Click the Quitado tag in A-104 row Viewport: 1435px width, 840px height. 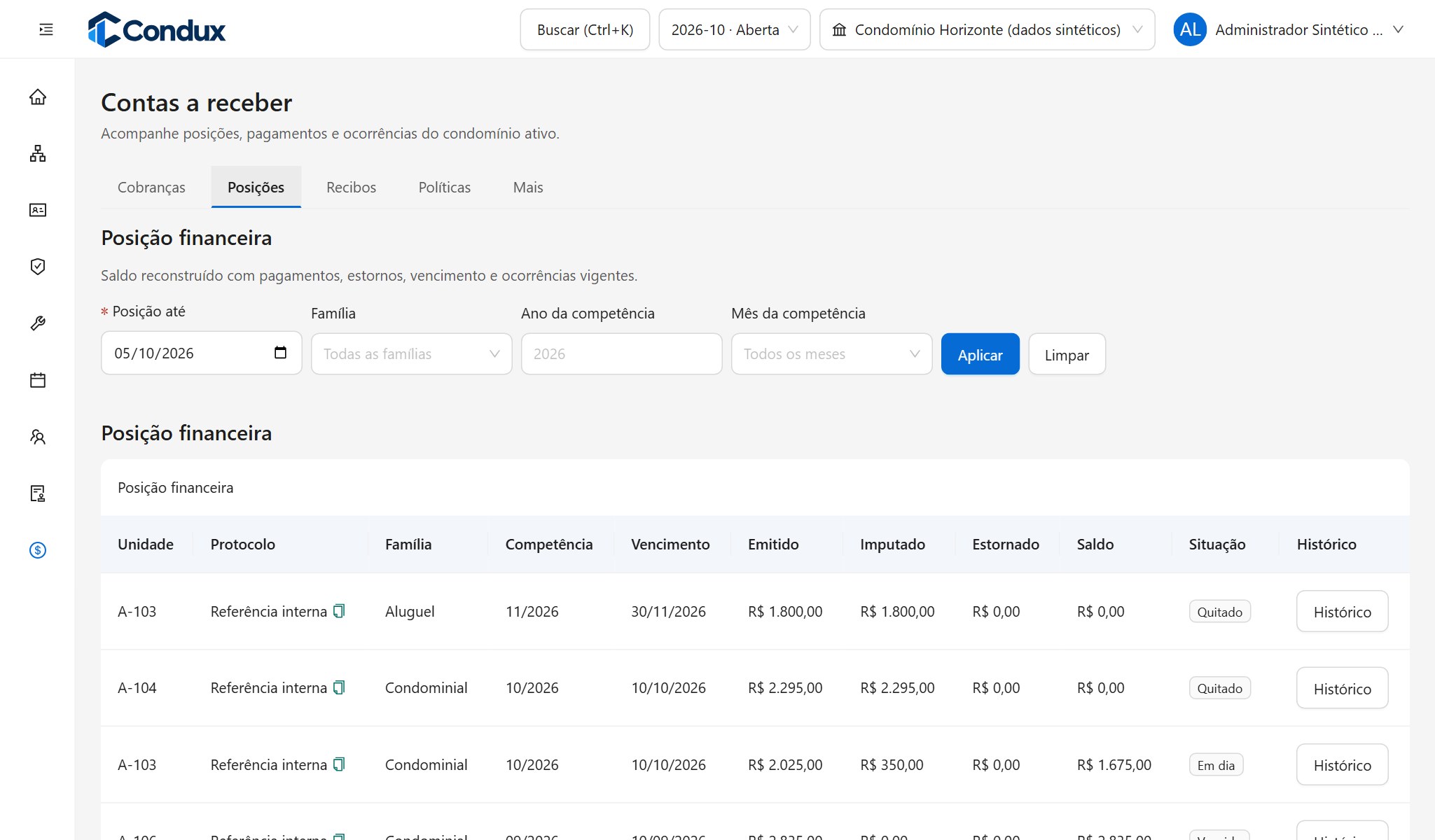(1219, 688)
